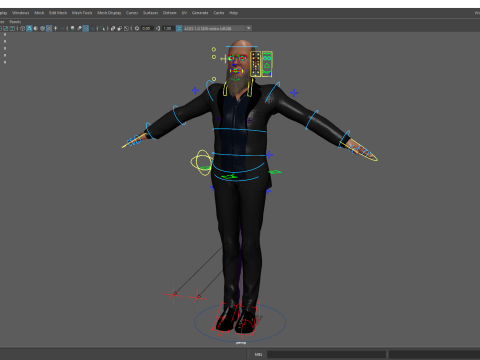Enable Wireframe shading in panel toolbar
Image resolution: width=480 pixels, height=360 pixels.
pyautogui.click(x=22, y=28)
